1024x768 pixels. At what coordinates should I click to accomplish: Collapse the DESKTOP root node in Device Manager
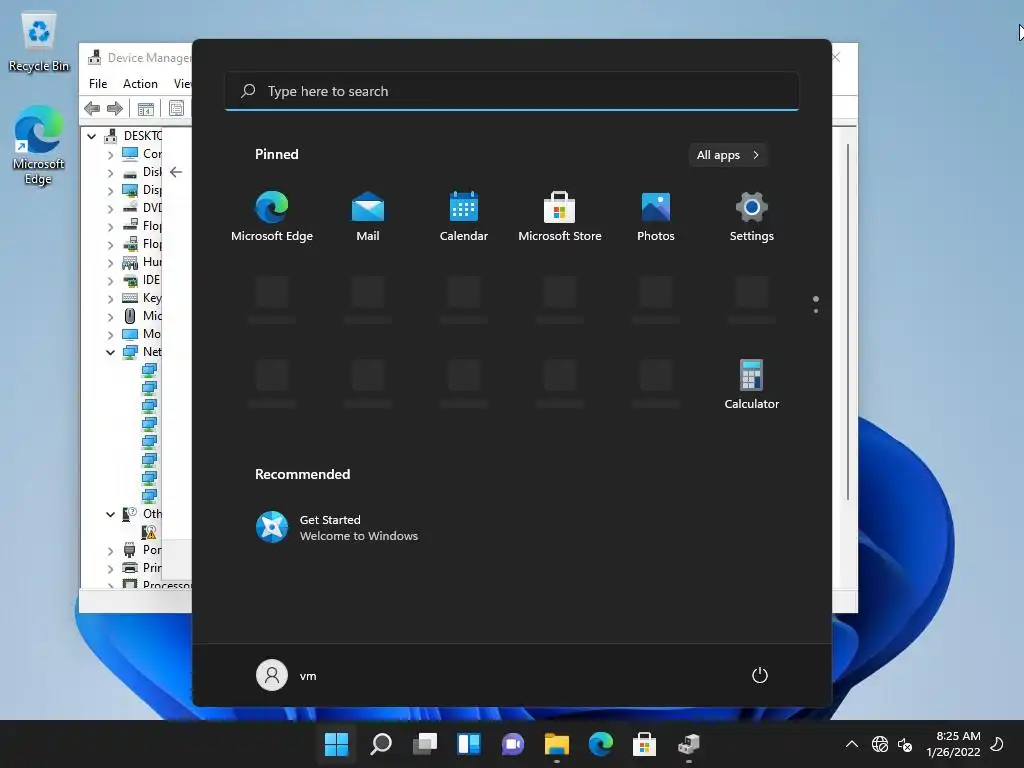click(91, 136)
